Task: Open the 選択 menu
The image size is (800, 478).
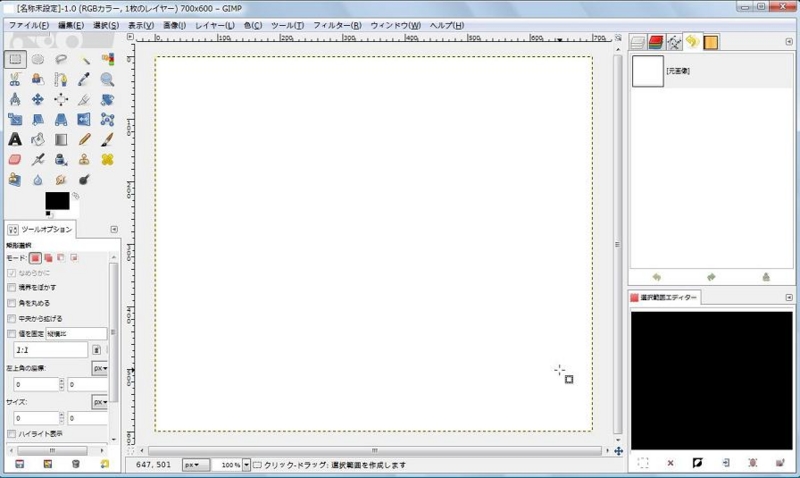Action: coord(106,25)
